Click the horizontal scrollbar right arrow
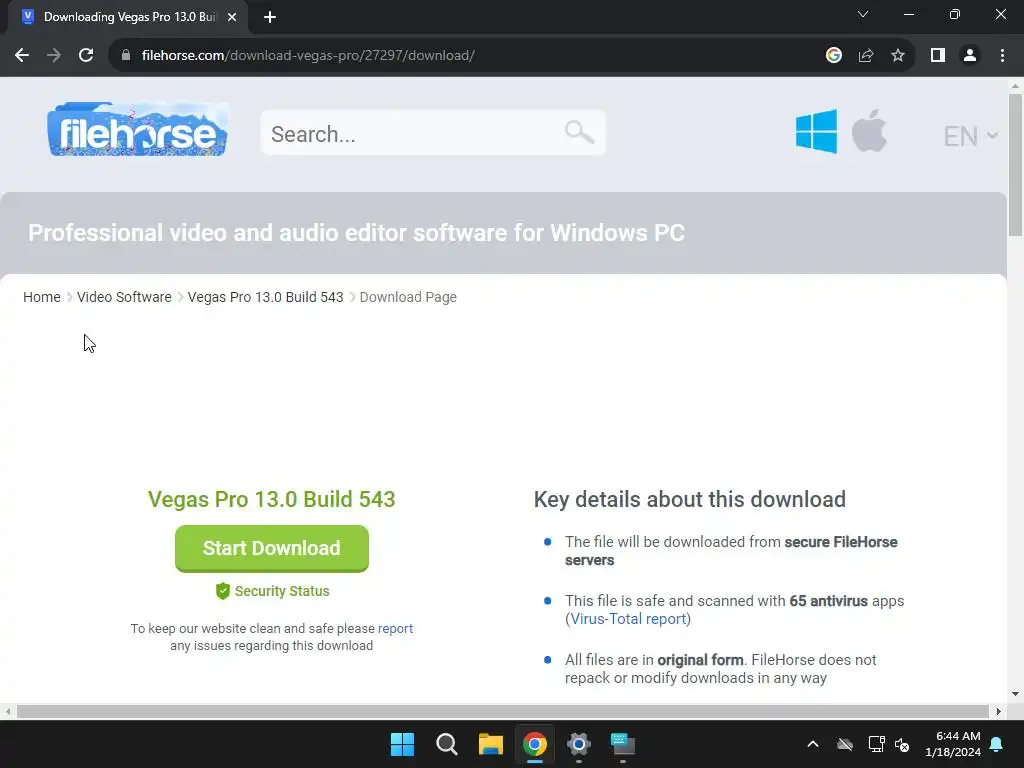 999,711
